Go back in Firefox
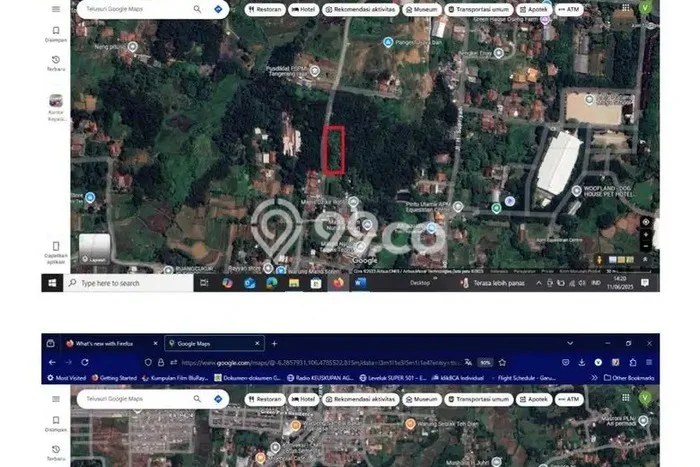The width and height of the screenshot is (700, 467). 52,362
